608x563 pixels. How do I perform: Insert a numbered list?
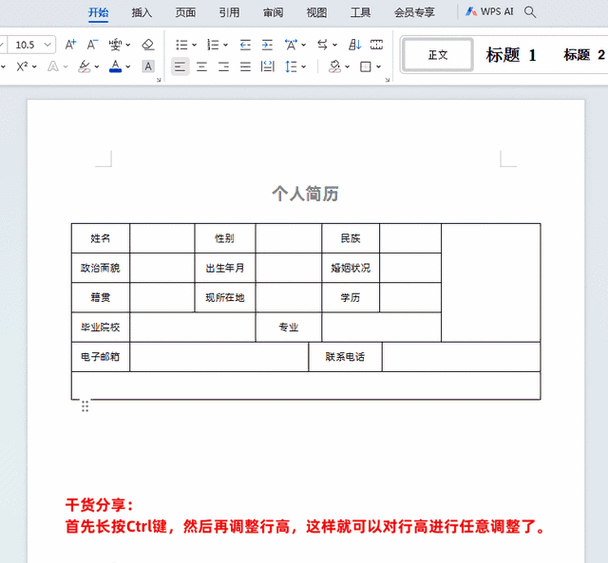(213, 45)
